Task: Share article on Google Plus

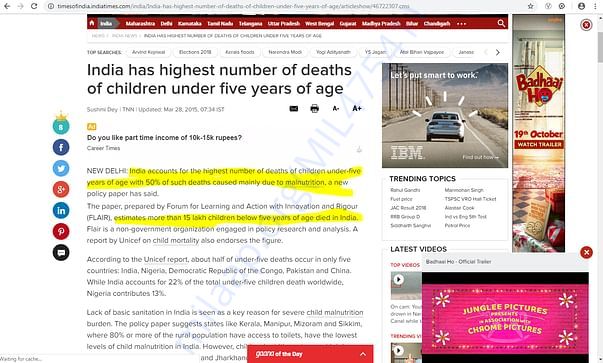Action: 61,189
